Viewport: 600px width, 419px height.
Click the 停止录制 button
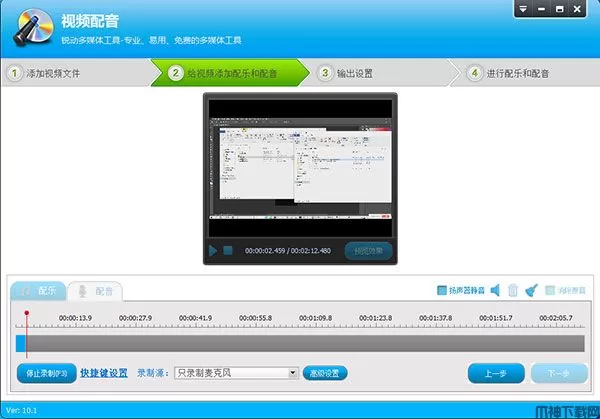47,373
